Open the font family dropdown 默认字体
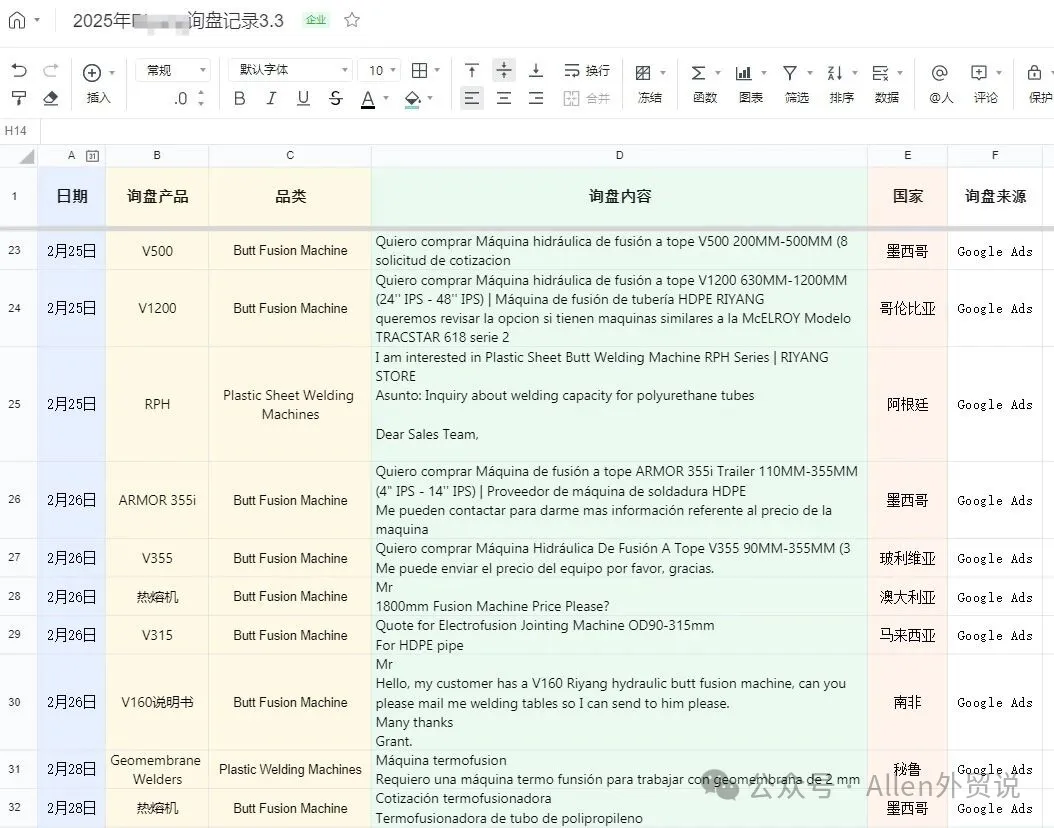Viewport: 1054px width, 828px height. tap(290, 70)
